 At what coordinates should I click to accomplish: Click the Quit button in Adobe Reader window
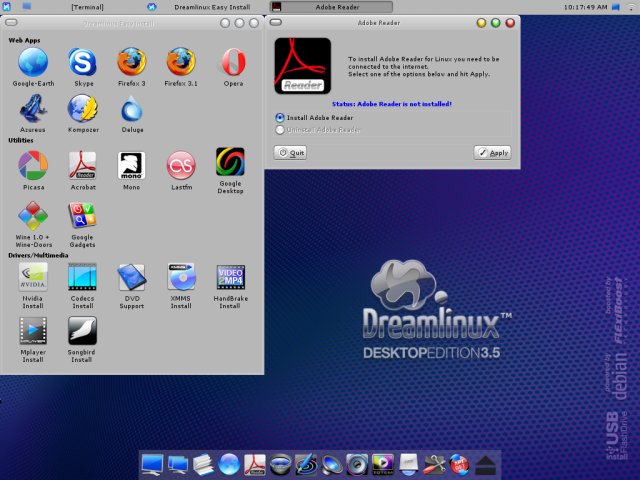[290, 153]
